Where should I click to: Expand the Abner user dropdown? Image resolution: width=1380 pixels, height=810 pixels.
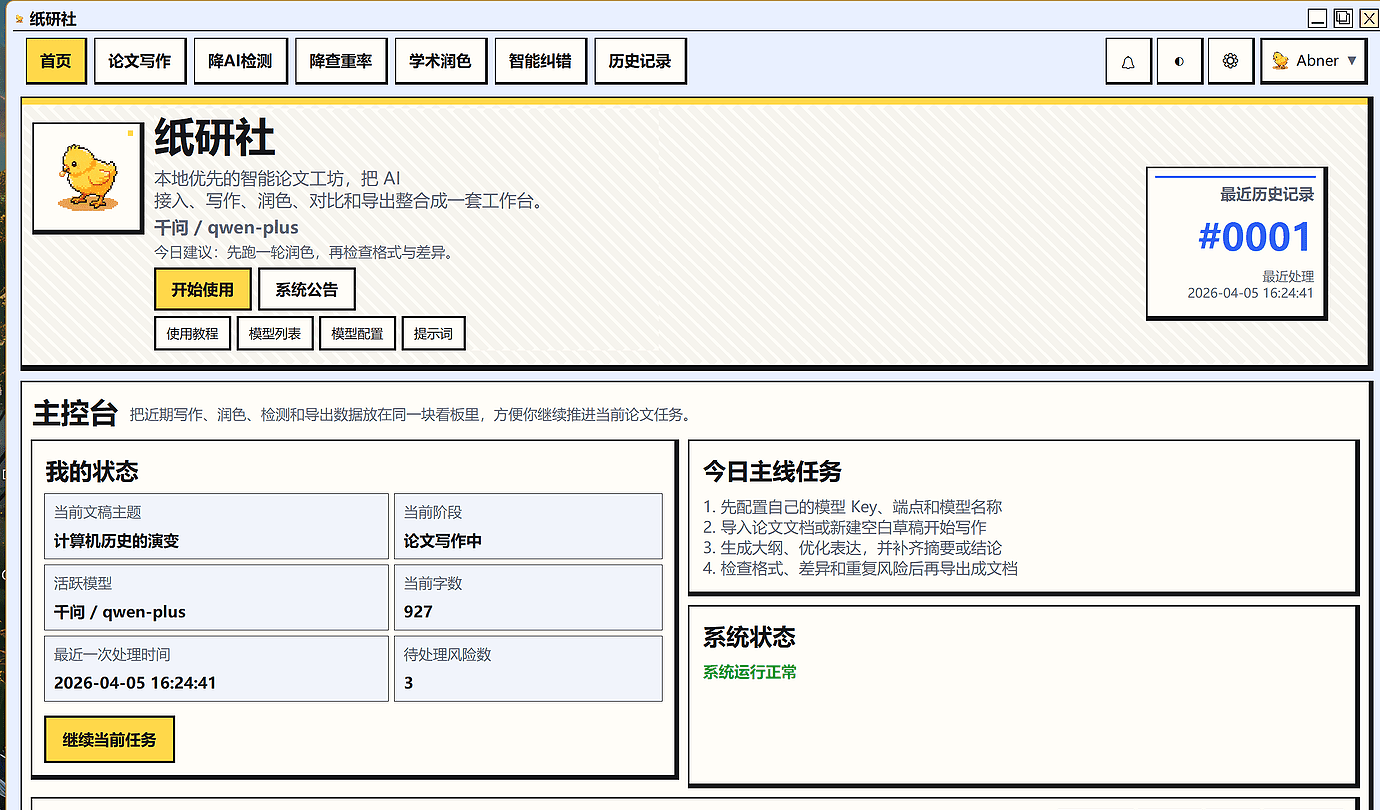point(1352,61)
